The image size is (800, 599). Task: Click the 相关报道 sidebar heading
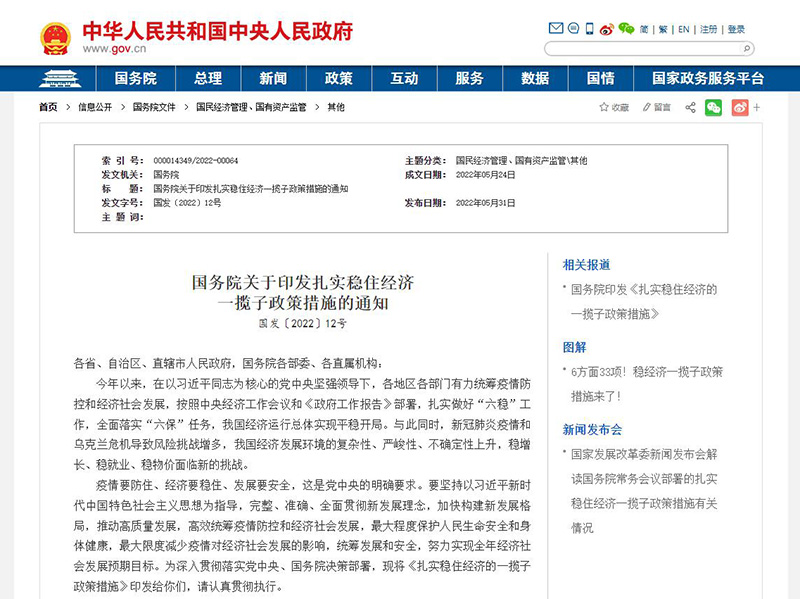(x=586, y=265)
